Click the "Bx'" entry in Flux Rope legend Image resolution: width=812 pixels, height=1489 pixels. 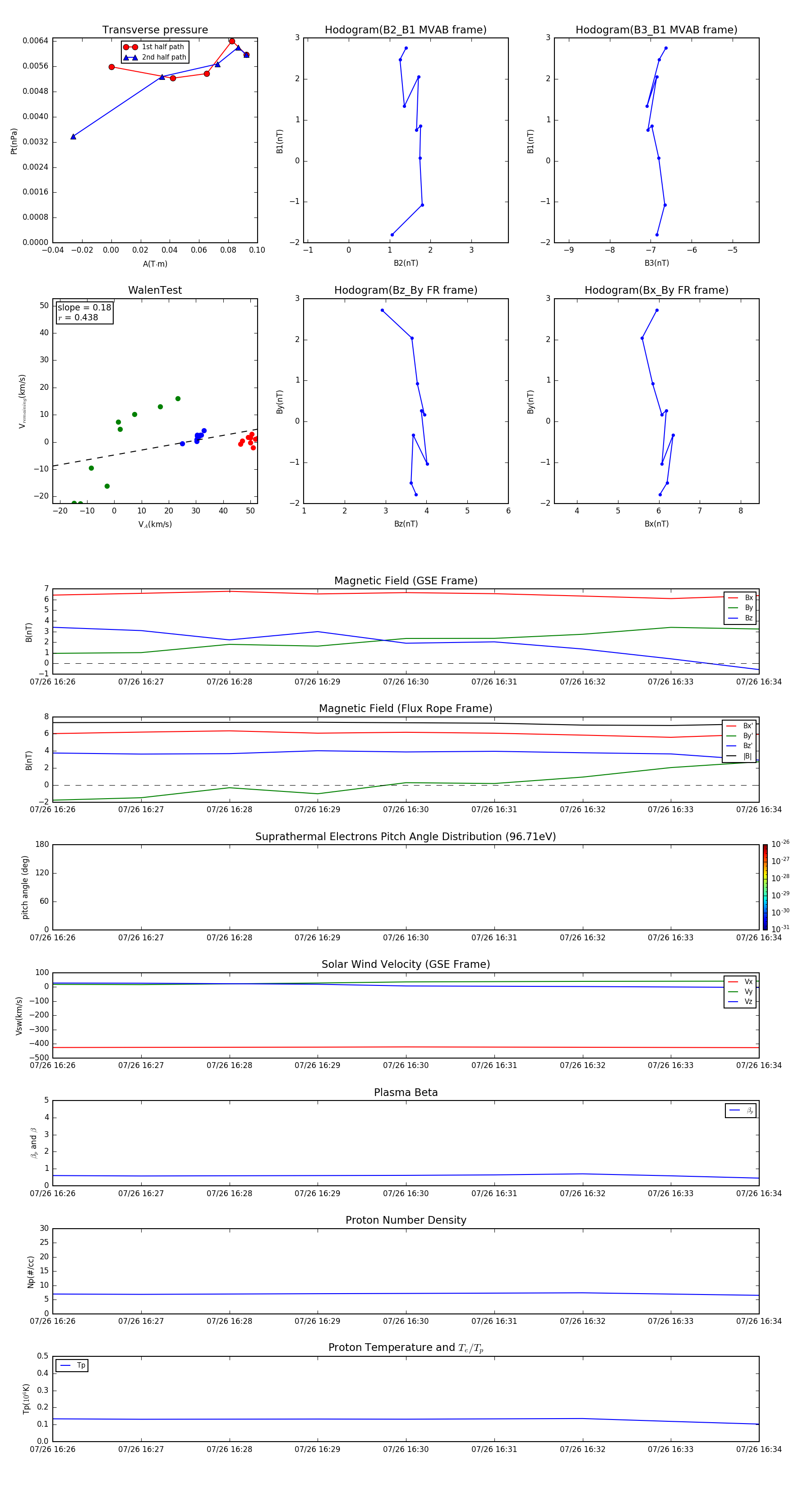pyautogui.click(x=739, y=726)
